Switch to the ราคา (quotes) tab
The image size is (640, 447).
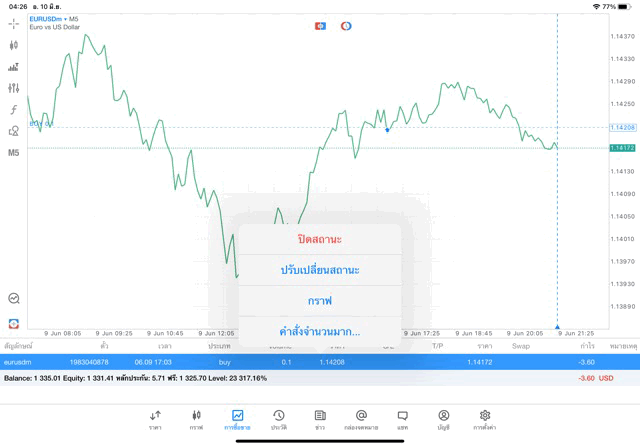coord(155,419)
